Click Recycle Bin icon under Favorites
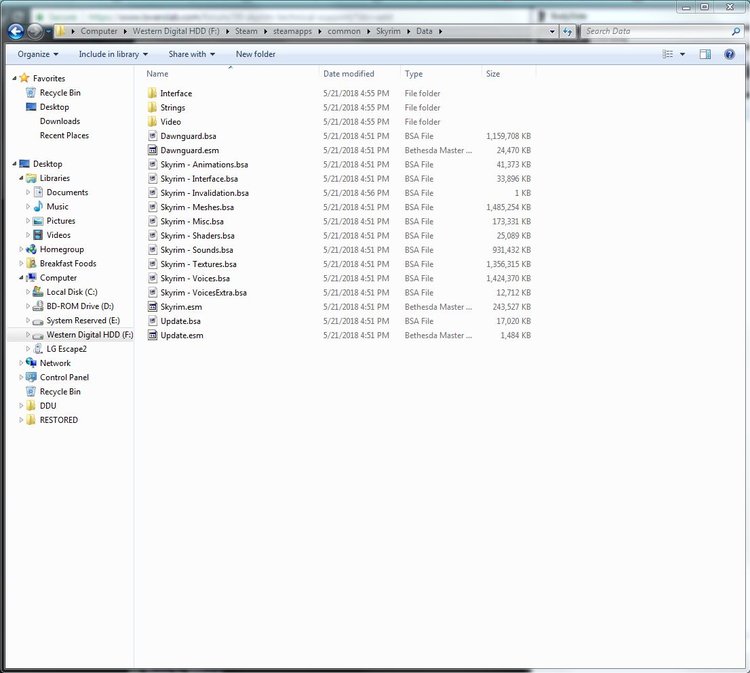The height and width of the screenshot is (673, 750). (31, 92)
